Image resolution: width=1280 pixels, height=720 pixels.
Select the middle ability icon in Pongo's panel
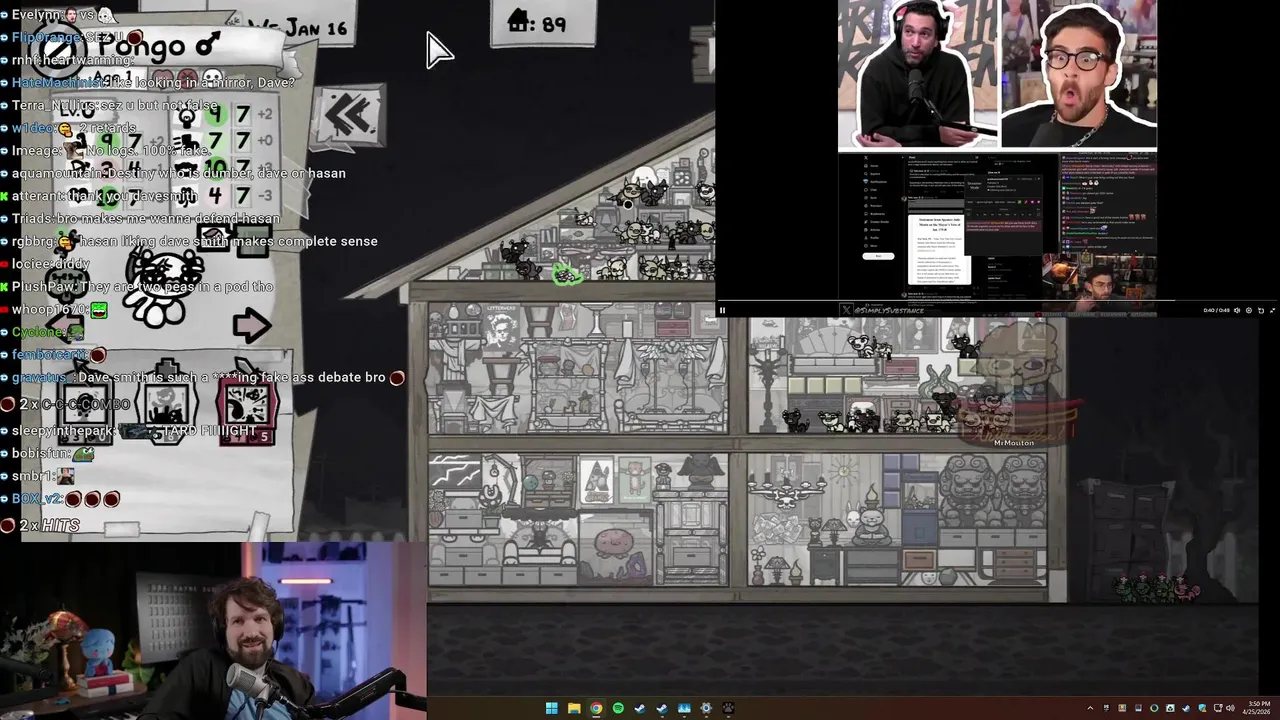[x=167, y=401]
